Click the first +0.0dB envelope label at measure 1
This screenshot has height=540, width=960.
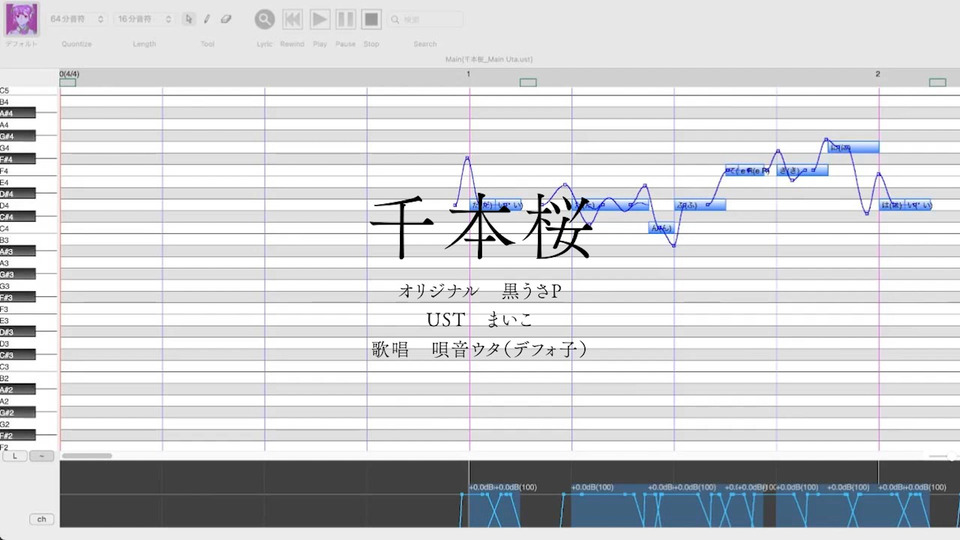[x=481, y=487]
